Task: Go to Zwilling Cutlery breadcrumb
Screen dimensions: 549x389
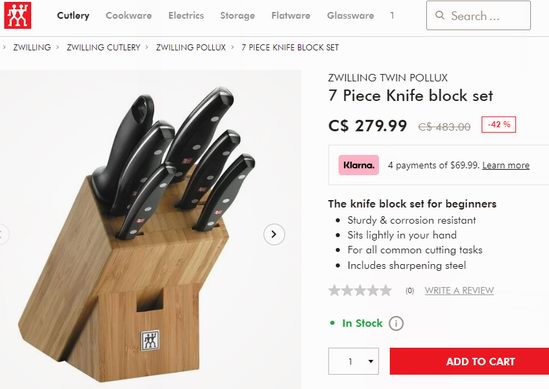Action: click(103, 47)
